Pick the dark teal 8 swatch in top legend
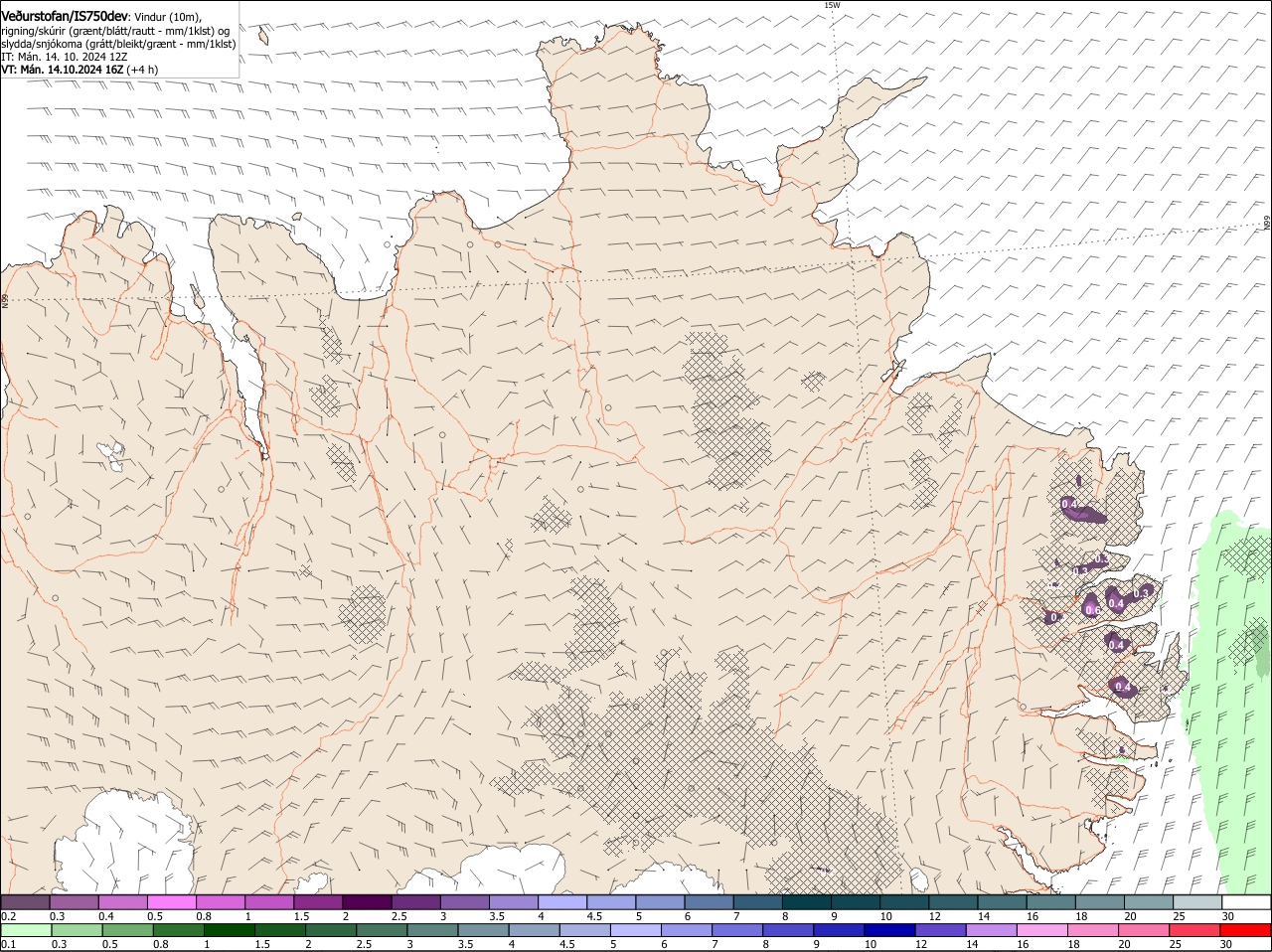 click(807, 902)
